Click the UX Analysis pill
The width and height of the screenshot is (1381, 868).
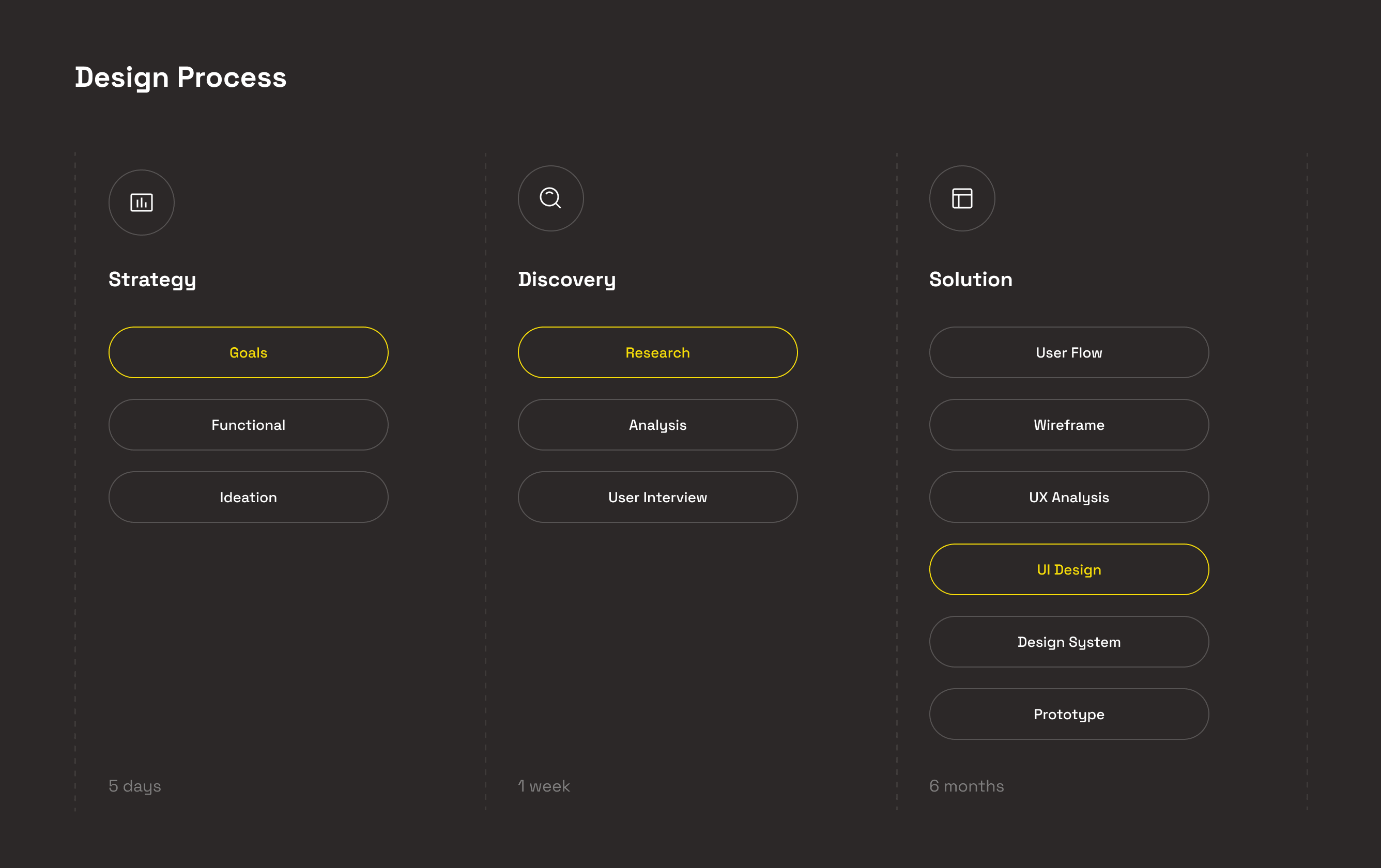tap(1069, 497)
